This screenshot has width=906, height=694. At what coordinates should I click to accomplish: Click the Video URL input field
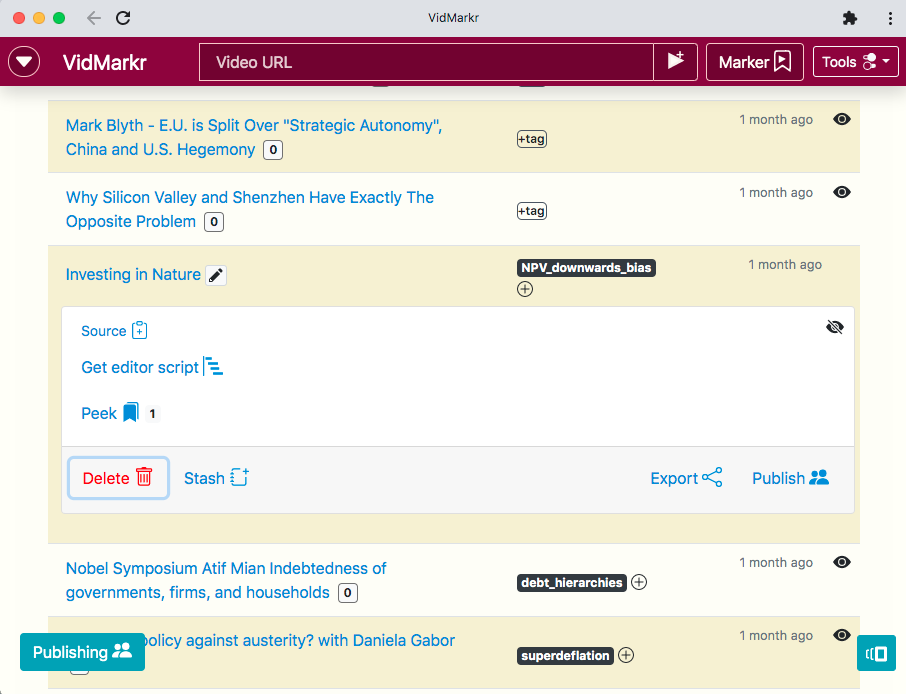[426, 62]
